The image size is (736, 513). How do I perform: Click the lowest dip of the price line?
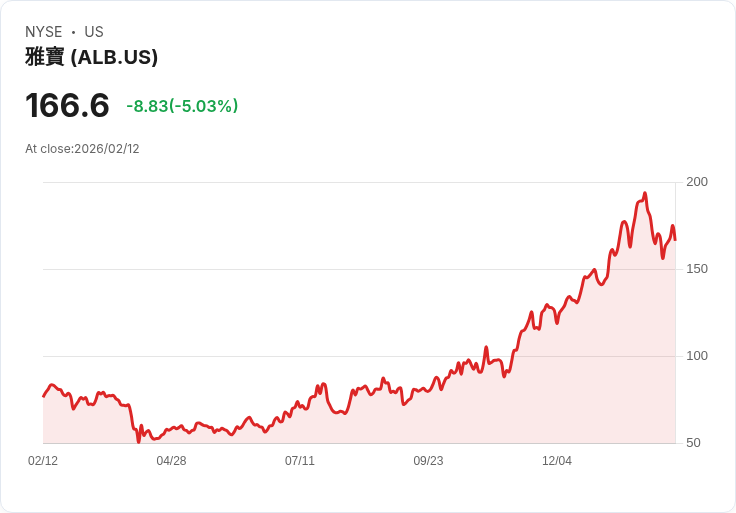click(x=138, y=441)
